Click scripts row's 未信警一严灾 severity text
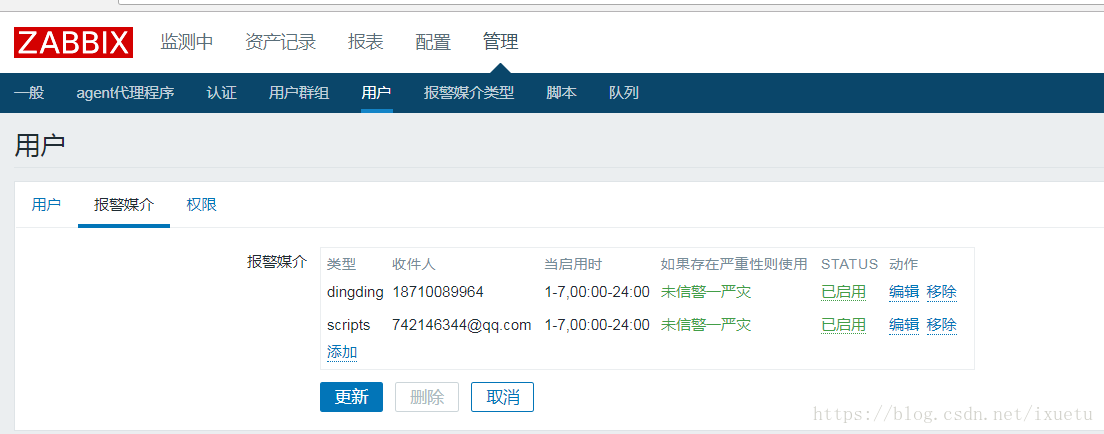The width and height of the screenshot is (1104, 434). (705, 325)
